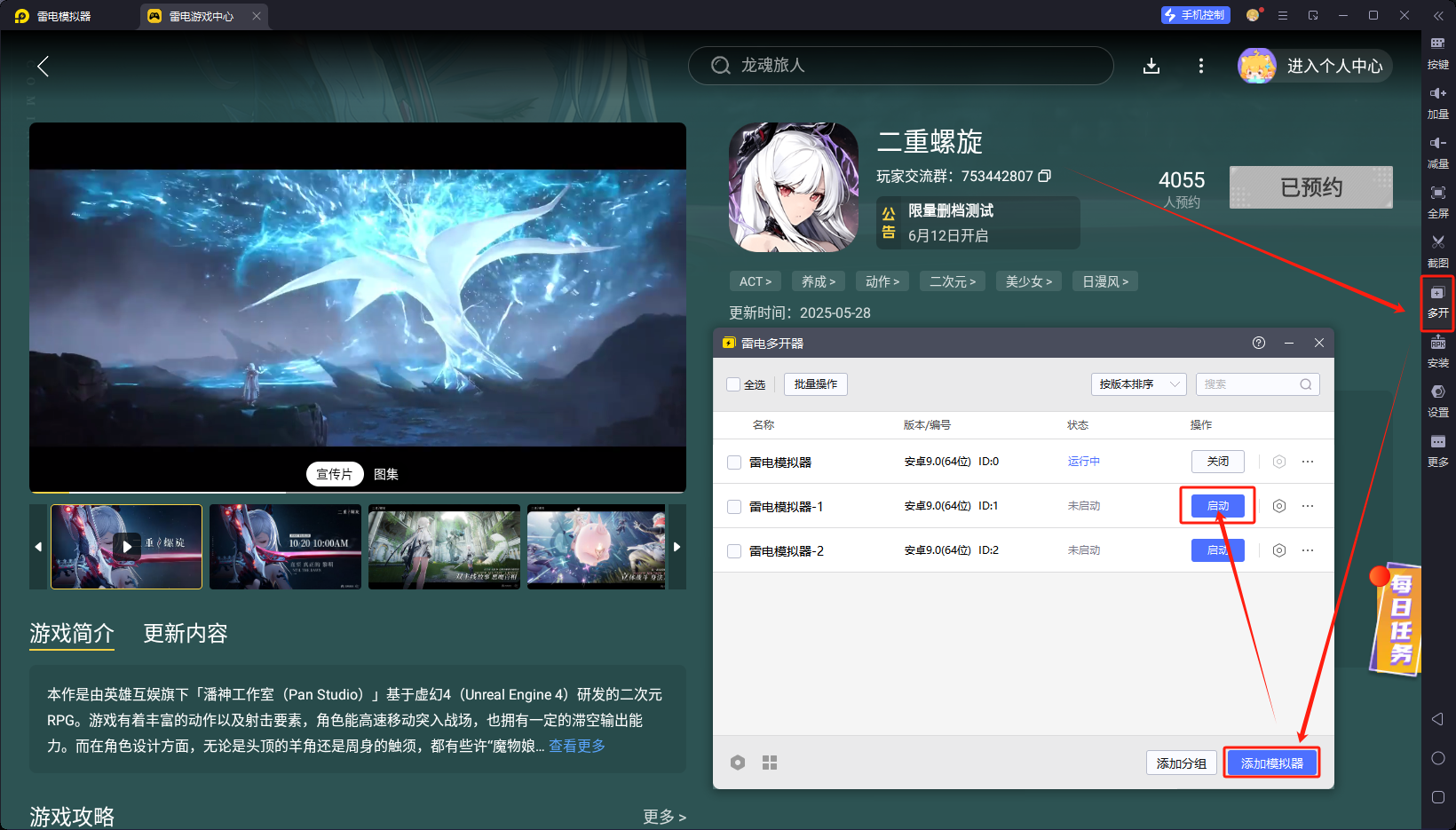Increase volume with 加量 icon
The height and width of the screenshot is (830, 1456).
tap(1437, 102)
